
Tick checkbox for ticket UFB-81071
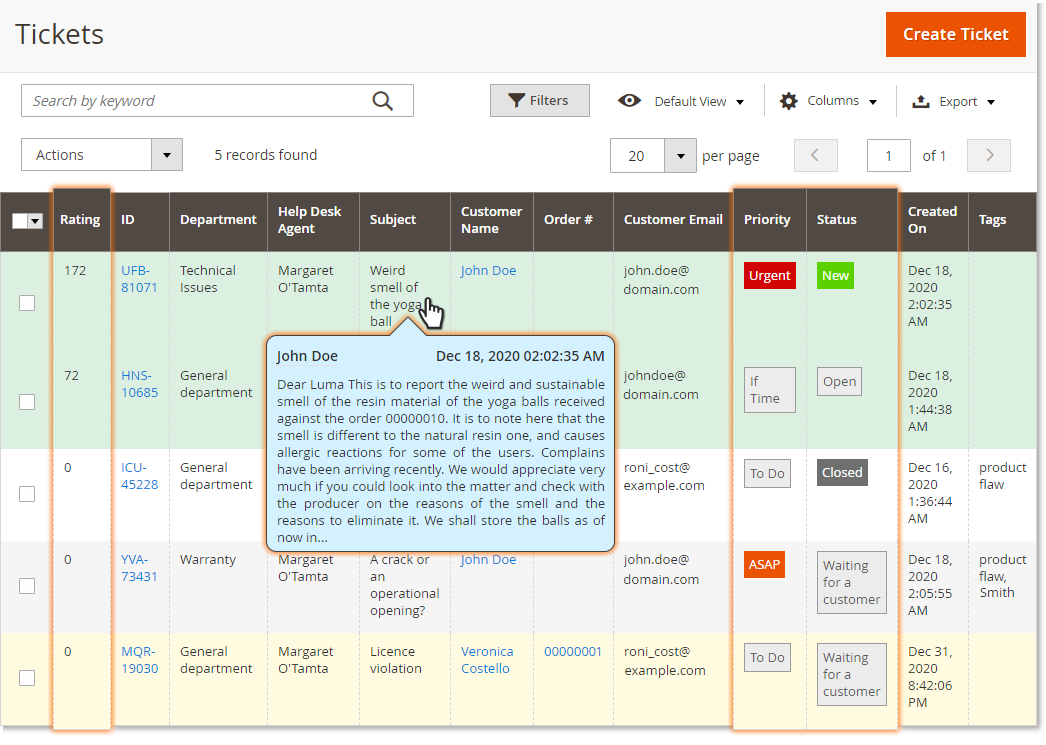click(27, 303)
